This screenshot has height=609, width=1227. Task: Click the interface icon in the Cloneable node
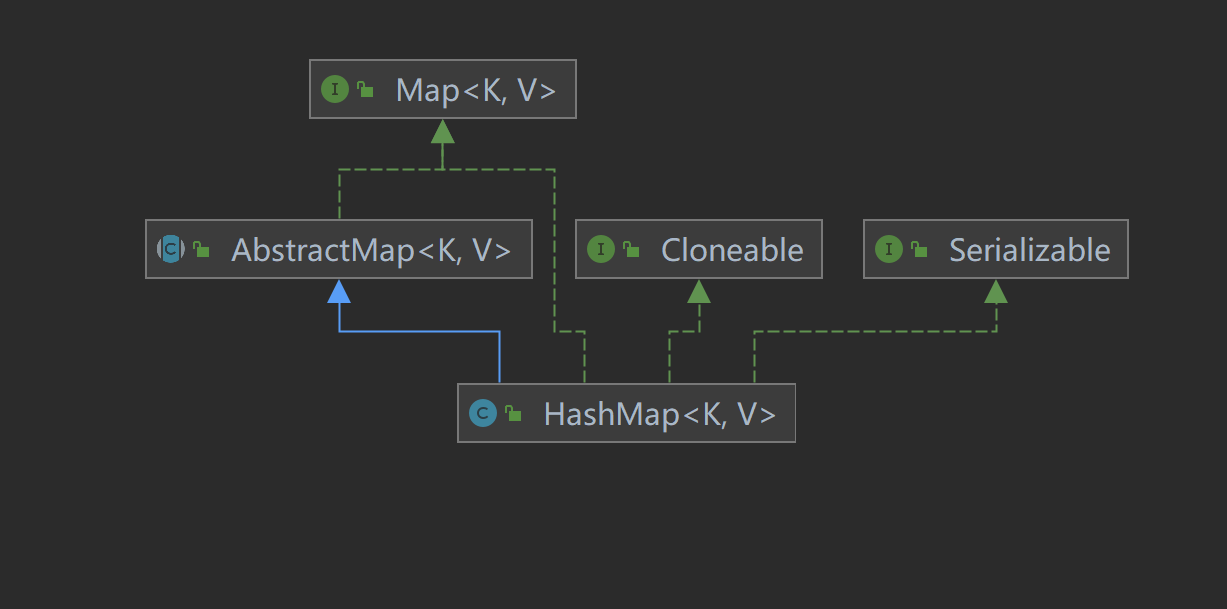point(600,249)
